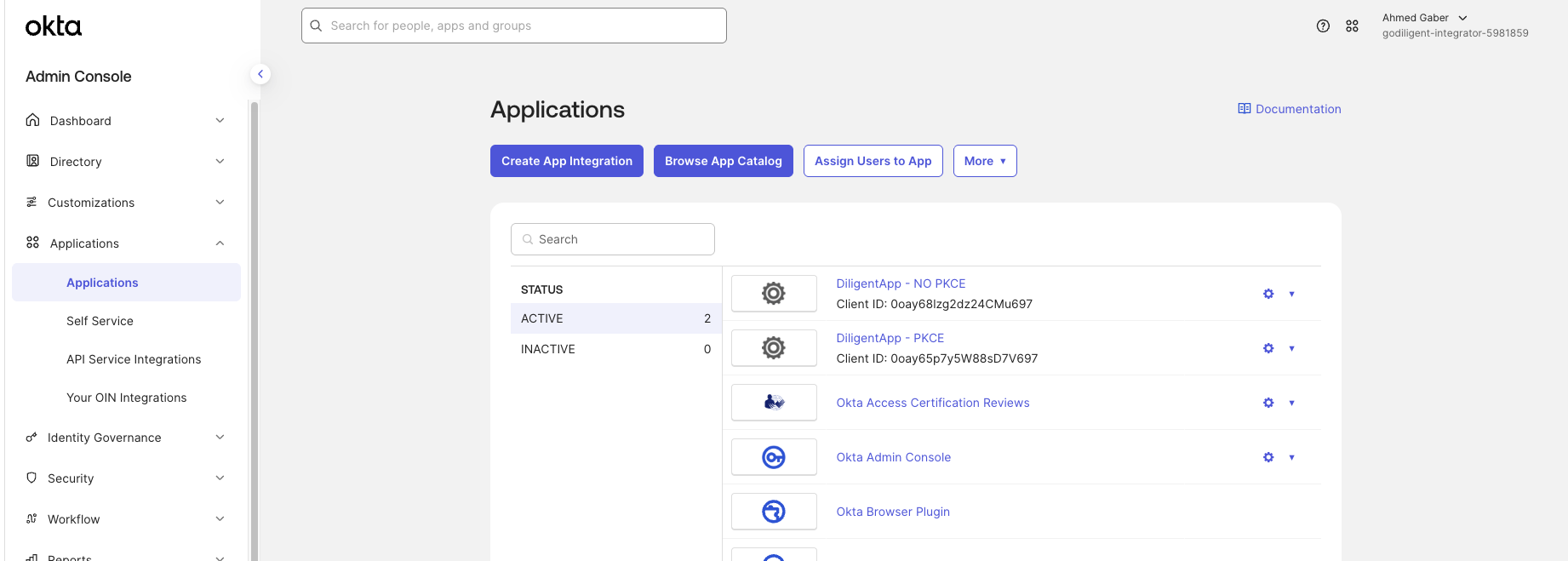The height and width of the screenshot is (561, 1568).
Task: Open dropdown arrow for Okta Admin Console row
Action: click(x=1291, y=457)
